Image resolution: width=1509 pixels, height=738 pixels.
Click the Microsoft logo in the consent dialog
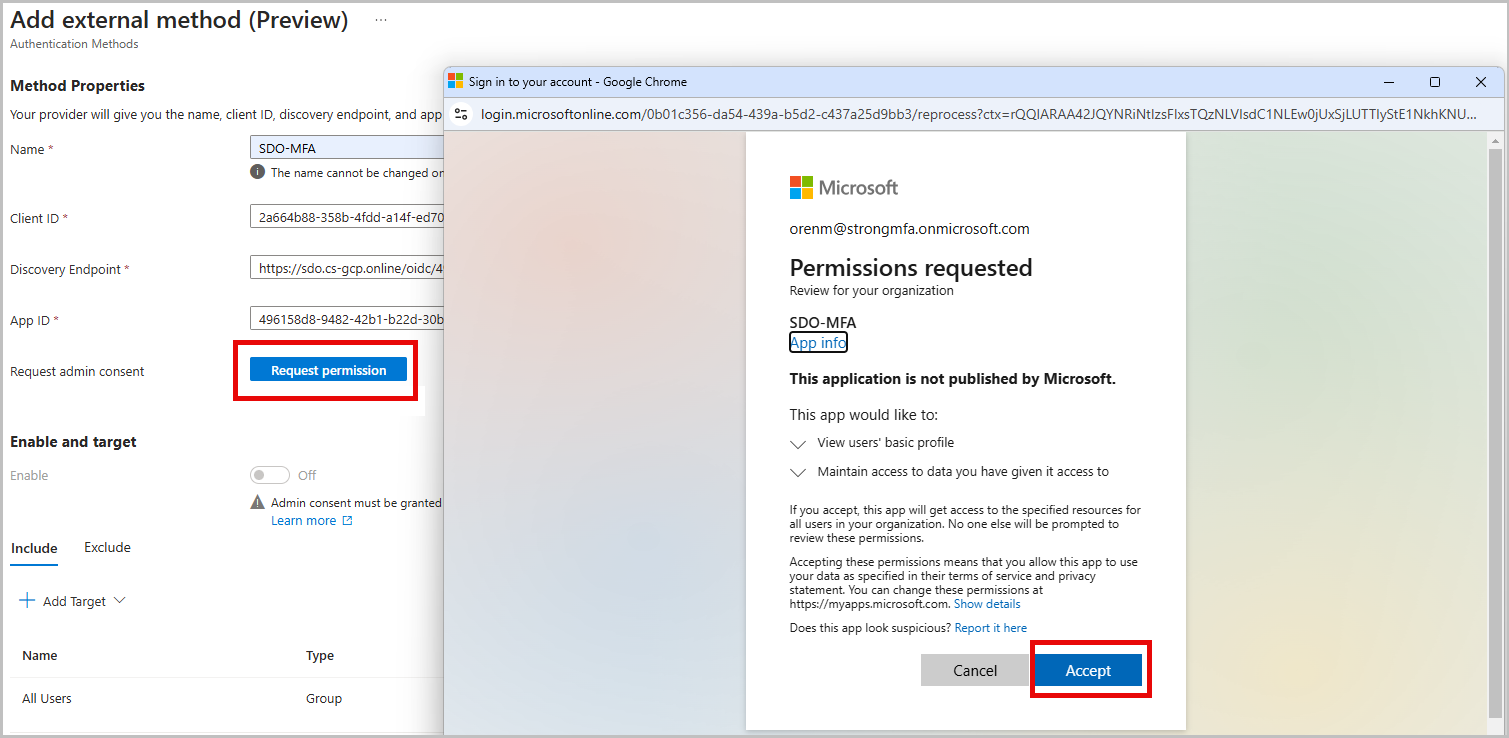pyautogui.click(x=844, y=187)
